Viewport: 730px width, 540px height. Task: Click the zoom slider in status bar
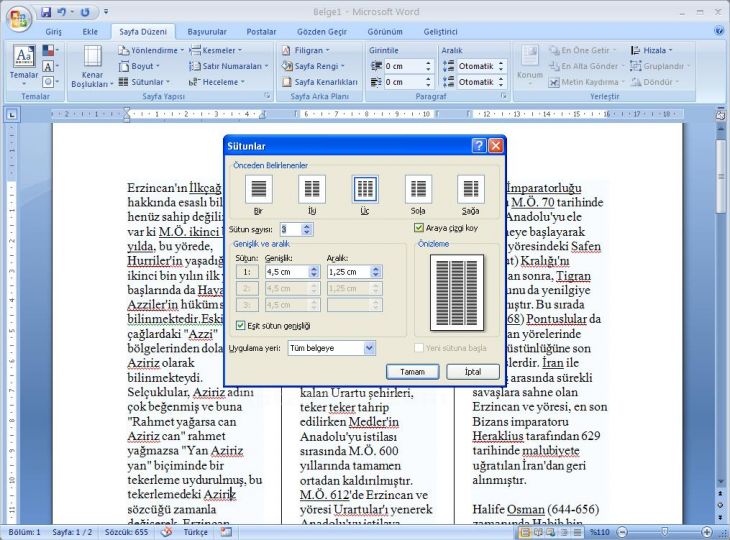(664, 532)
